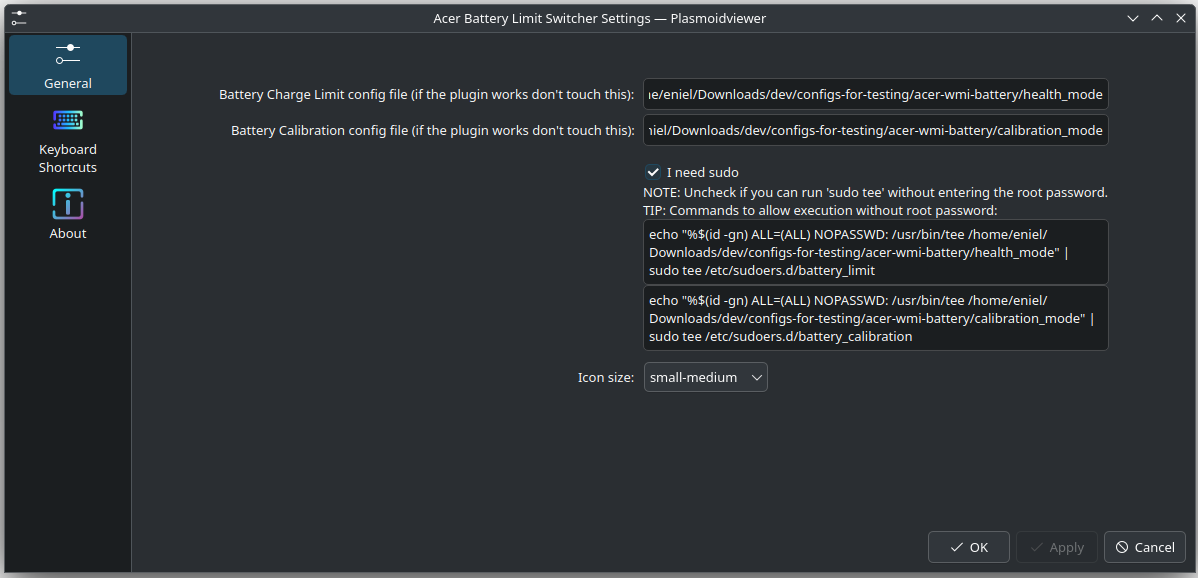Click the Battery Charge Limit config file field
This screenshot has height=578, width=1198.
(x=876, y=95)
